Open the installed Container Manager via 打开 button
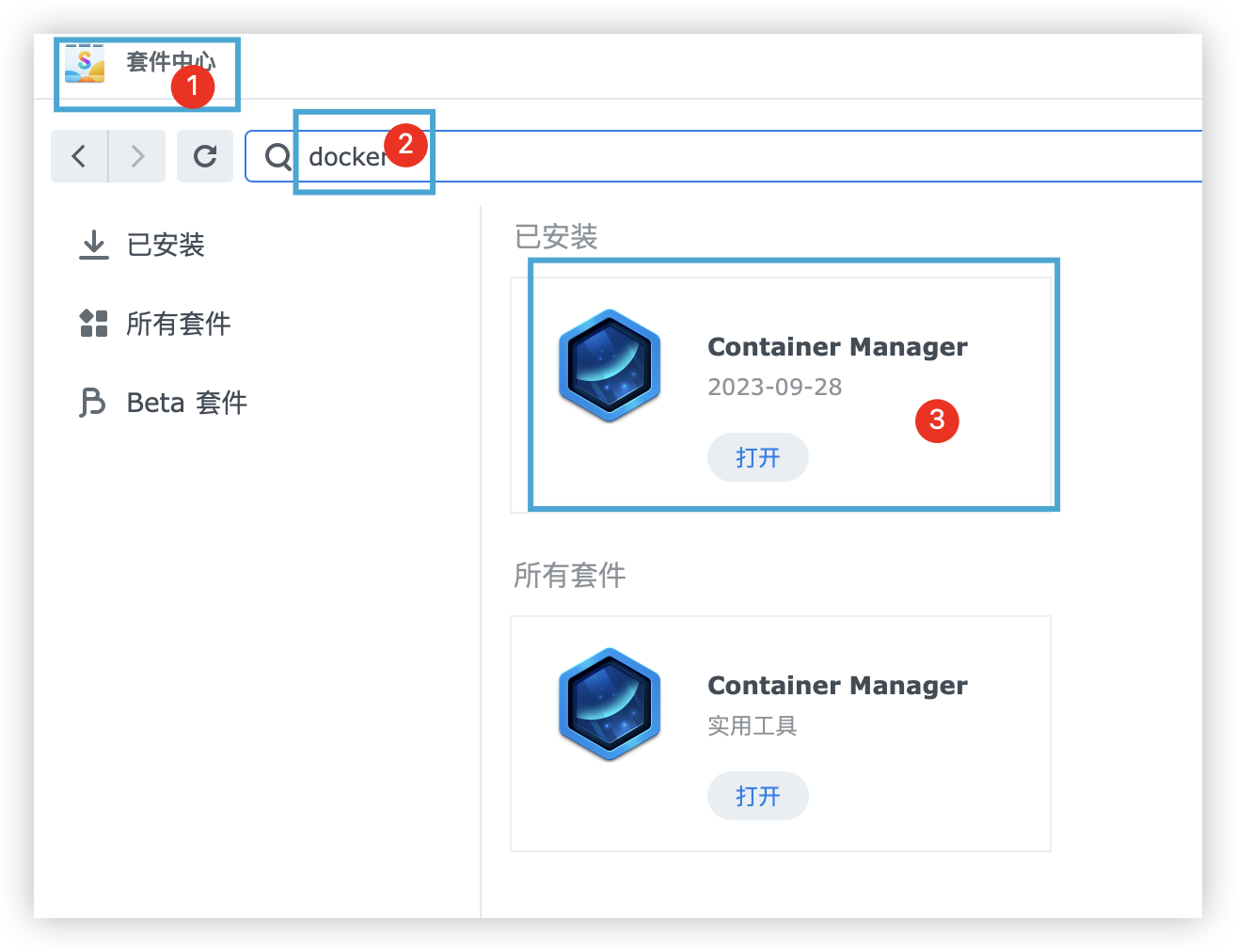 coord(757,457)
